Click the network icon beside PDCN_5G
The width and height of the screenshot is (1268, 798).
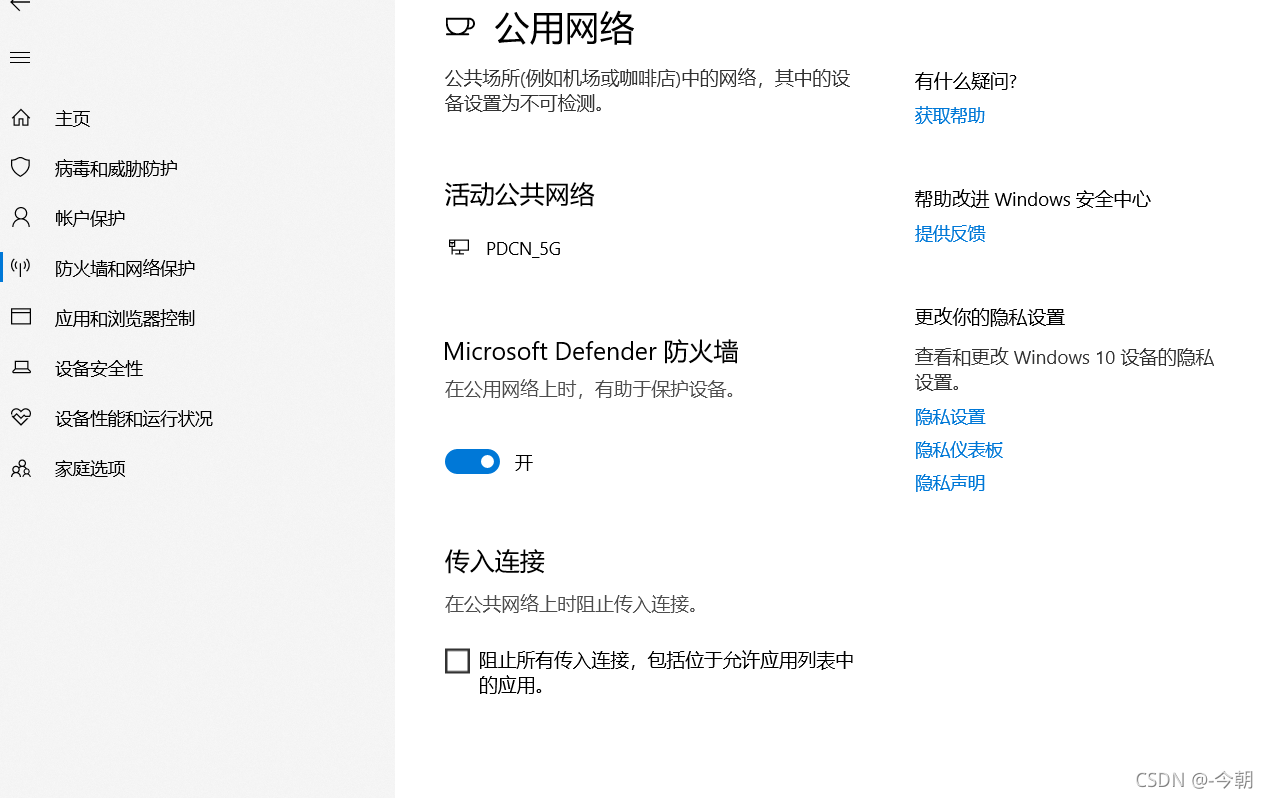click(x=459, y=247)
